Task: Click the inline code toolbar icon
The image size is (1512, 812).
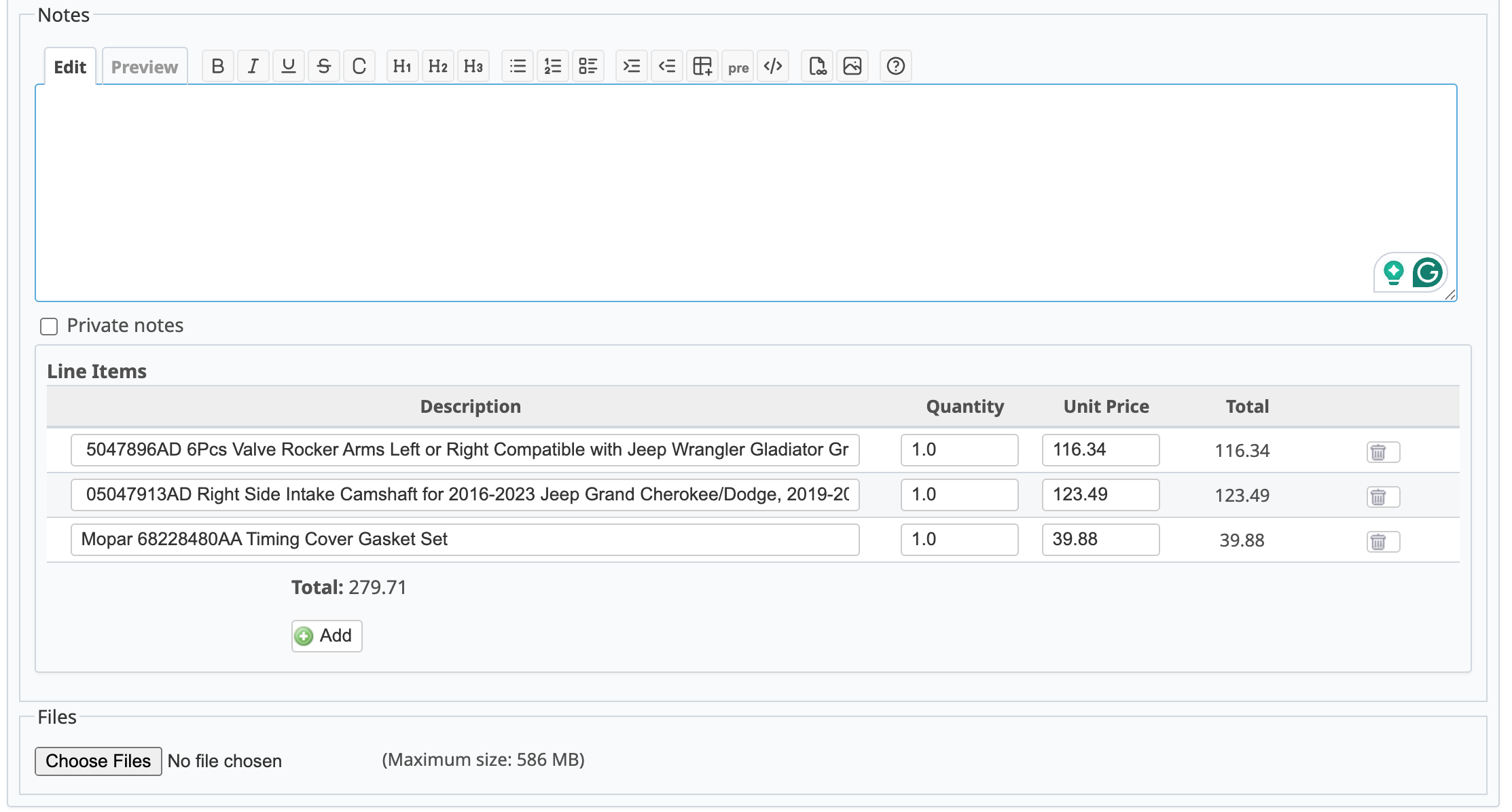Action: 773,67
